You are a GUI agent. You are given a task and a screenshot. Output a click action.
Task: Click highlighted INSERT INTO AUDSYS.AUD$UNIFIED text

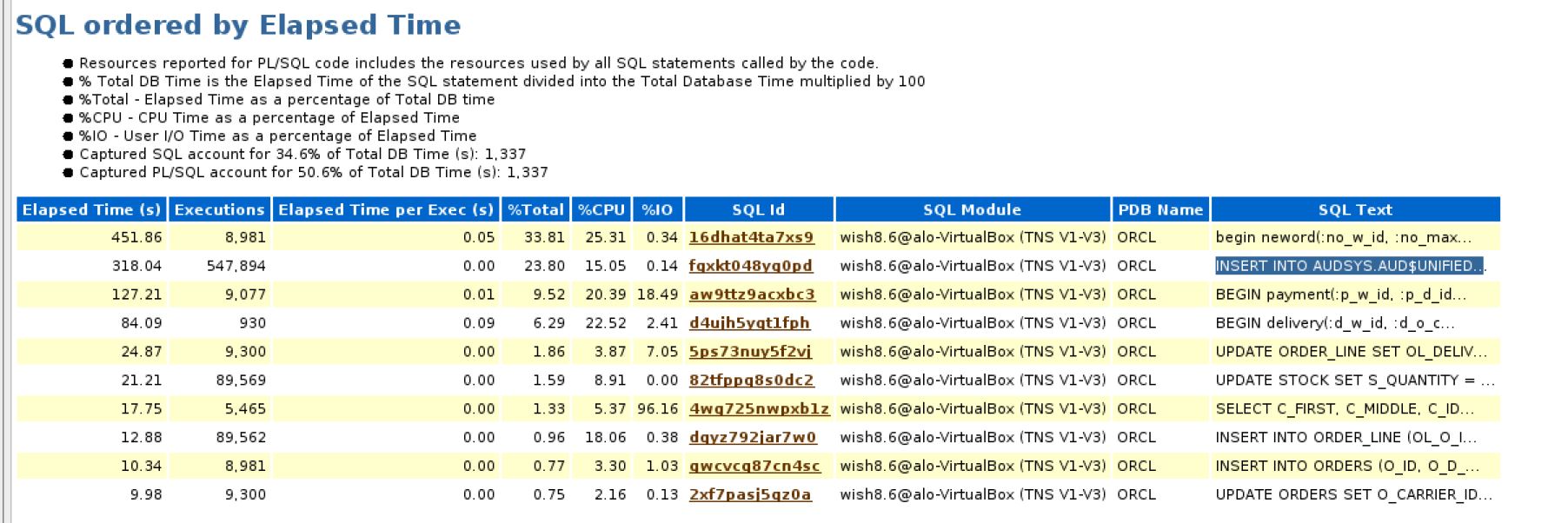click(1349, 266)
